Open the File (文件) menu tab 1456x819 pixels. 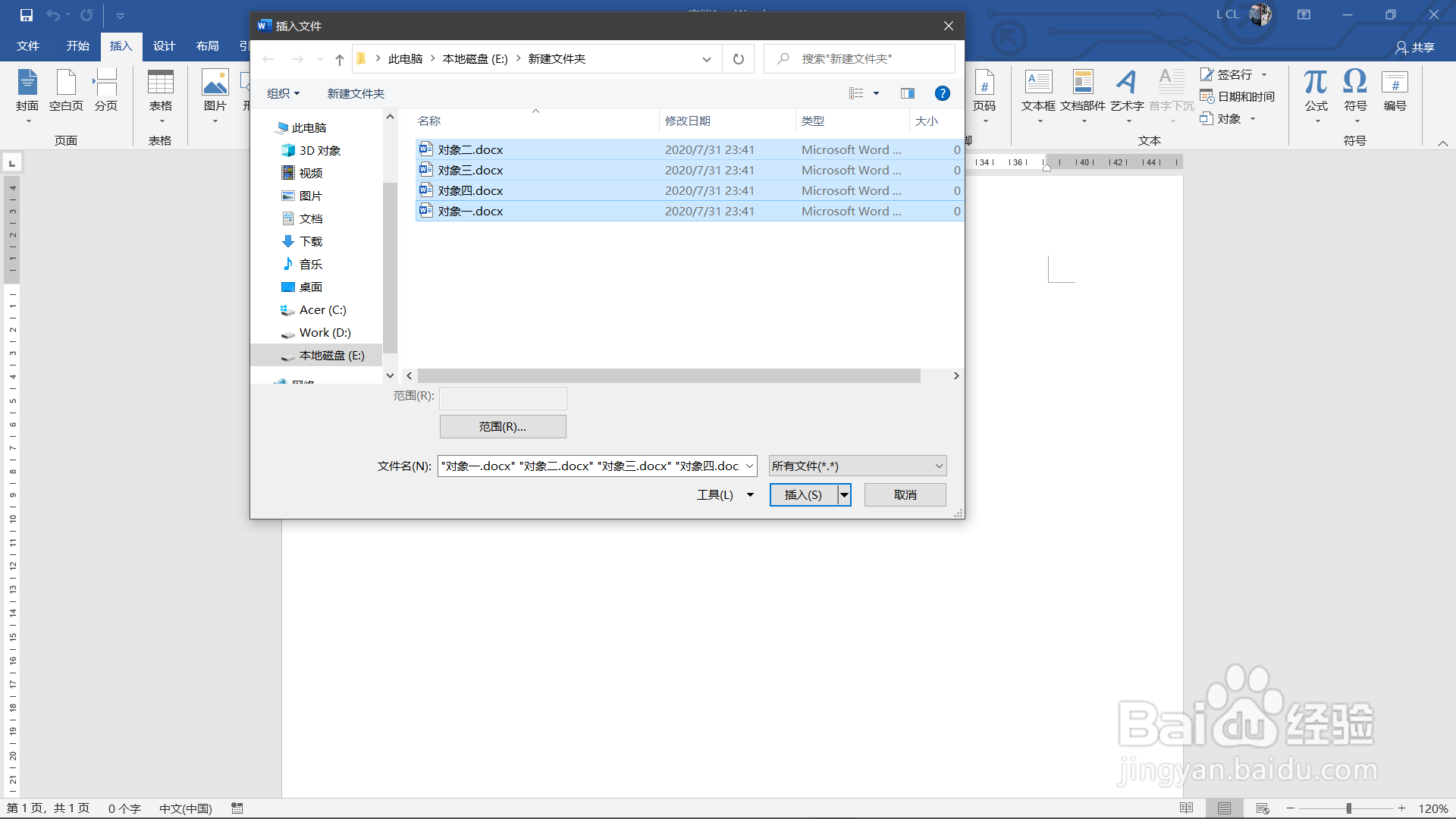pos(28,46)
